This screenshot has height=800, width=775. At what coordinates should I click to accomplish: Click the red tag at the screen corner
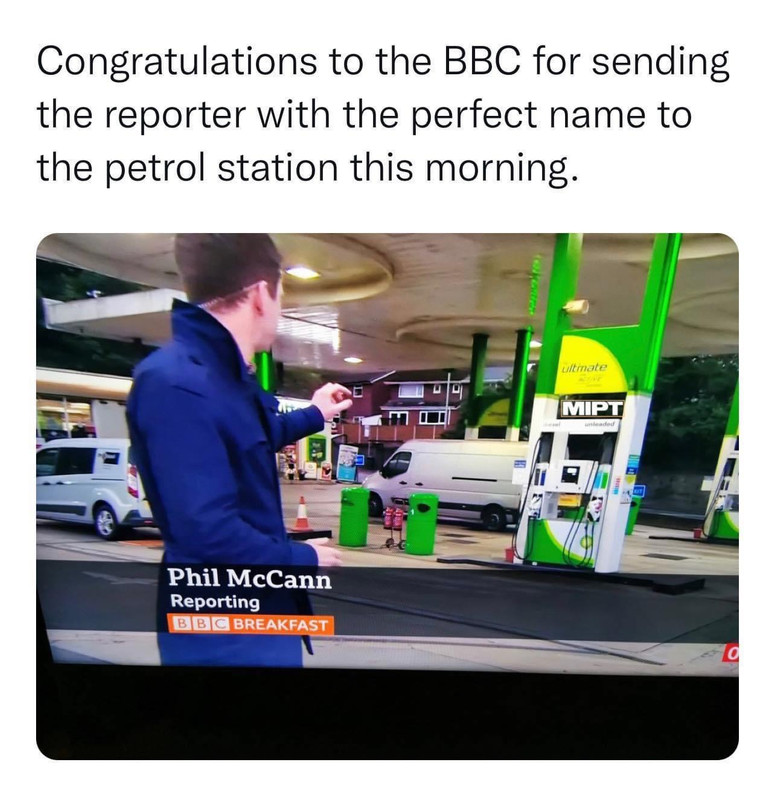click(730, 655)
